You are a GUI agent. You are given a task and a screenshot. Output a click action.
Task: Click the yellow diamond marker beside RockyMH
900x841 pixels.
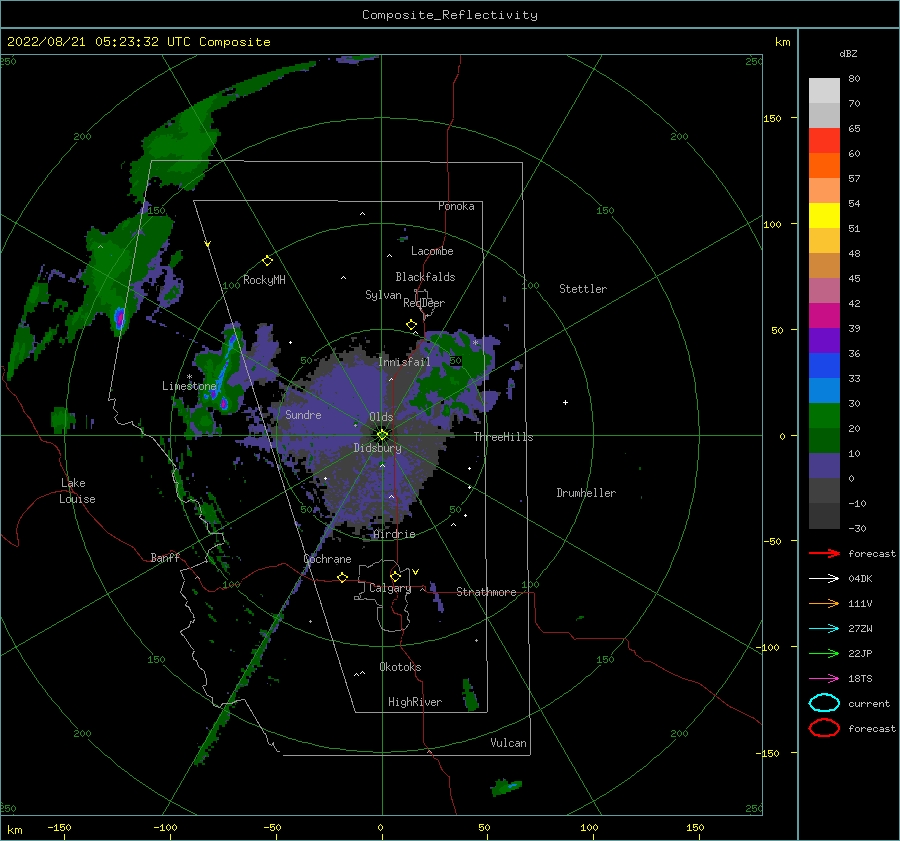click(267, 261)
